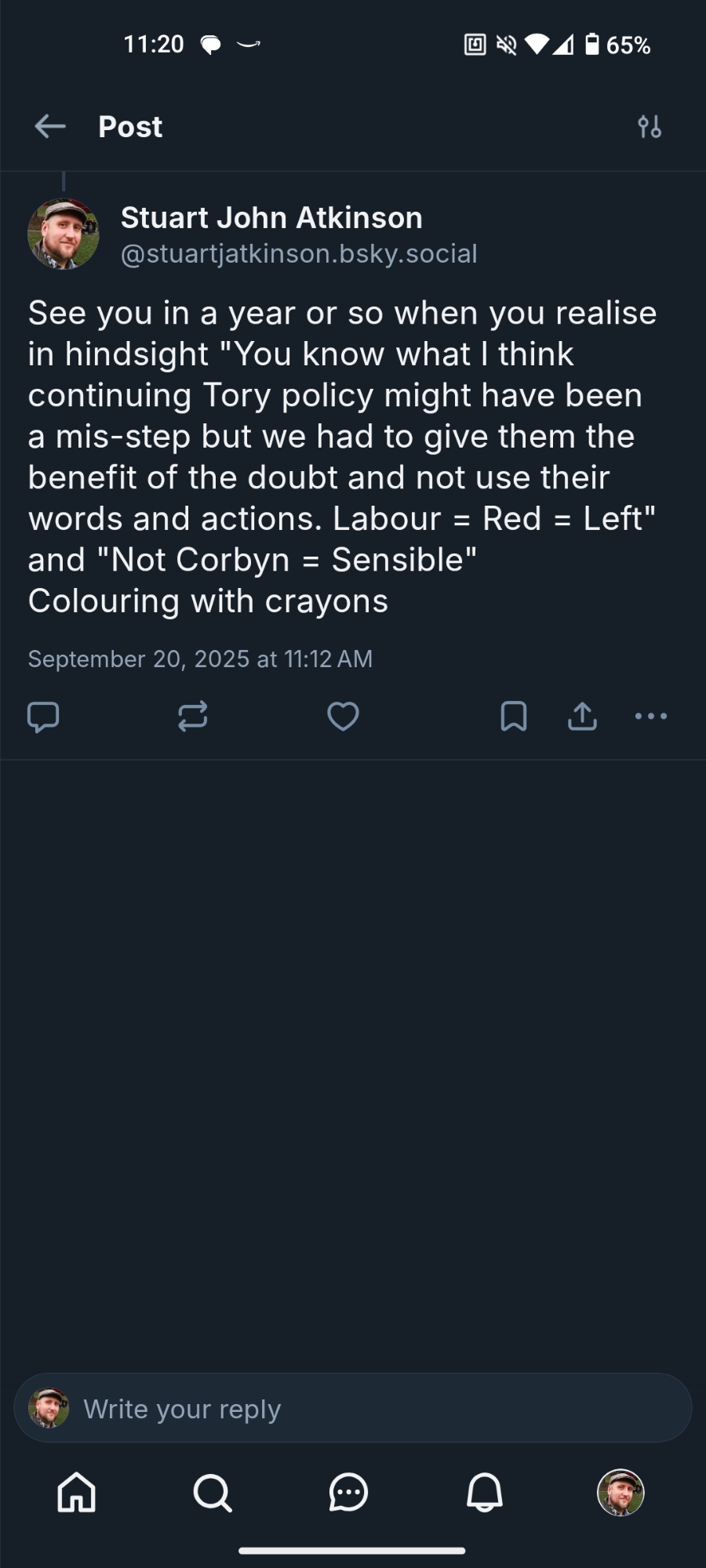Image resolution: width=706 pixels, height=1568 pixels.
Task: Tap the back arrow icon
Action: (50, 126)
